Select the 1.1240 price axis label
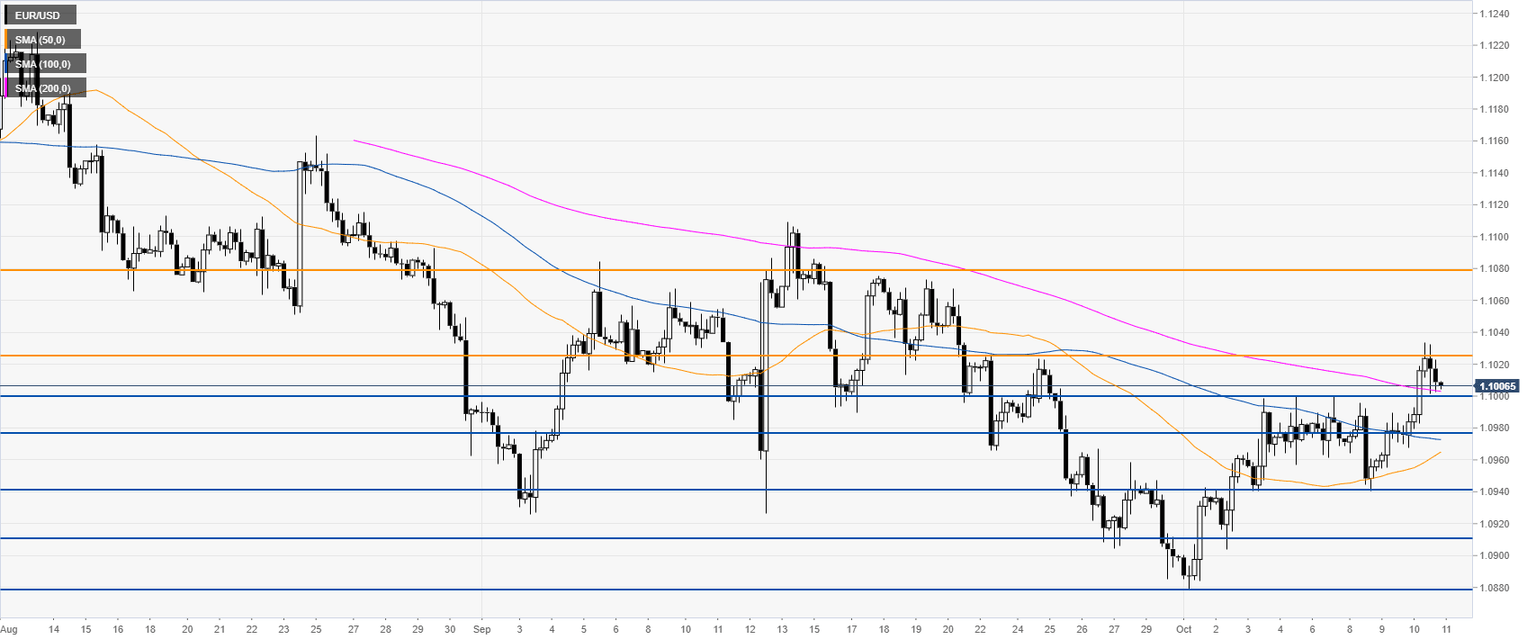Viewport: 1536px width, 641px height. [1497, 13]
